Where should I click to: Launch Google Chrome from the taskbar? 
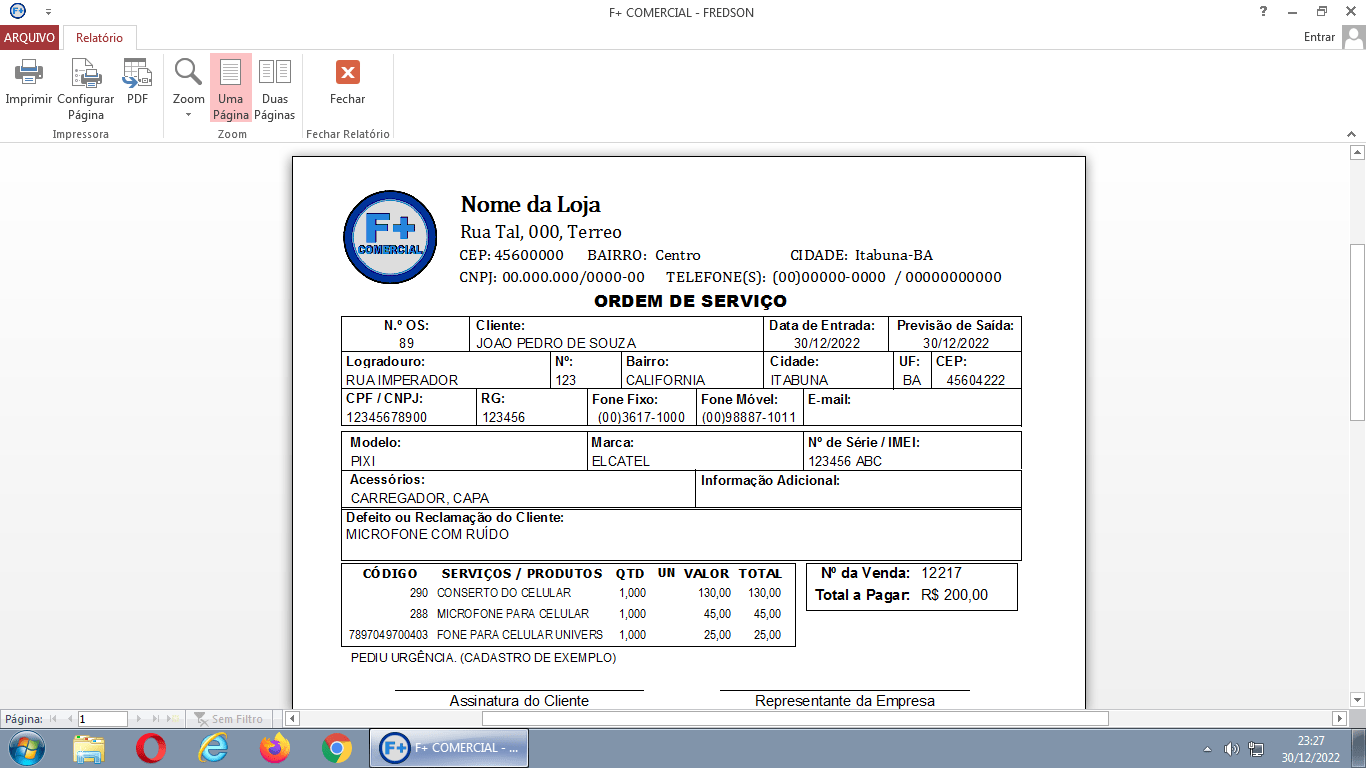336,748
